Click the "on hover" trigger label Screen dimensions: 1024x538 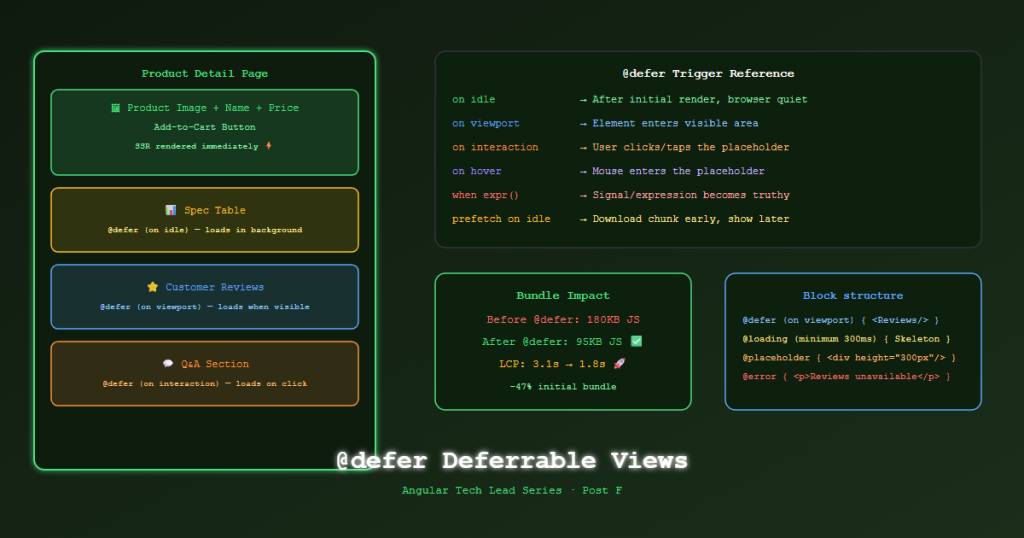(477, 171)
